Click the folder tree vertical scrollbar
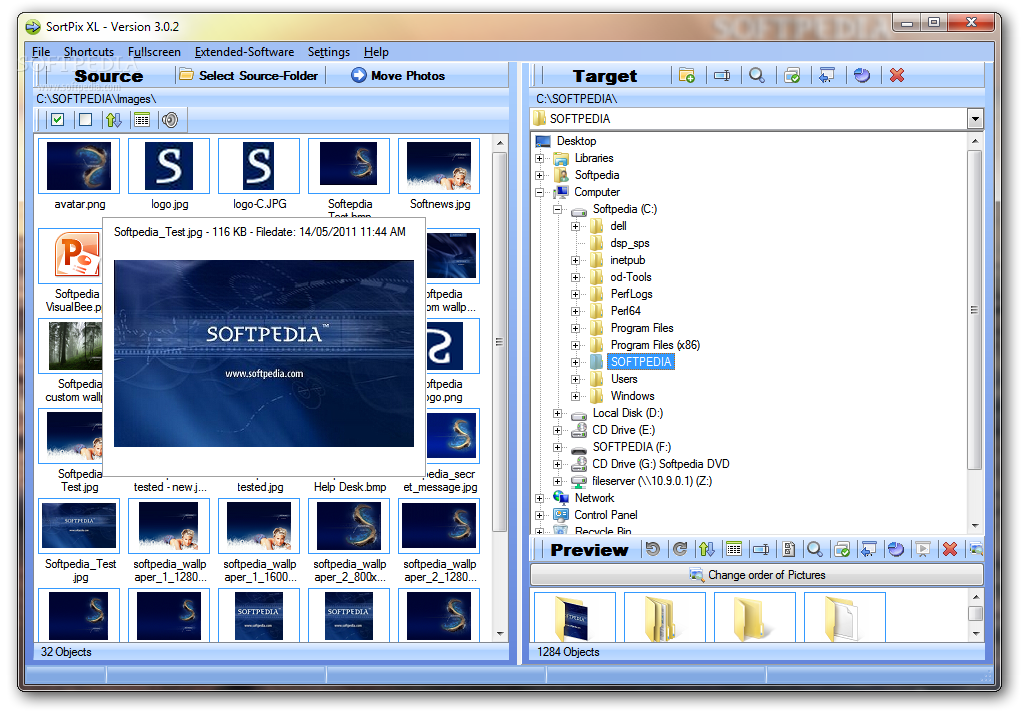The image size is (1022, 712). click(974, 310)
